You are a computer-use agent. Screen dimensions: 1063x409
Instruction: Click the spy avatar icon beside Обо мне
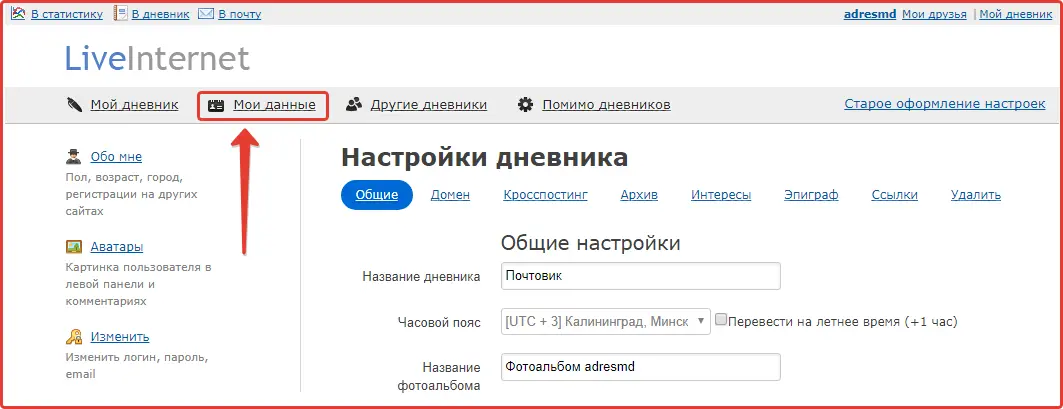click(x=73, y=157)
